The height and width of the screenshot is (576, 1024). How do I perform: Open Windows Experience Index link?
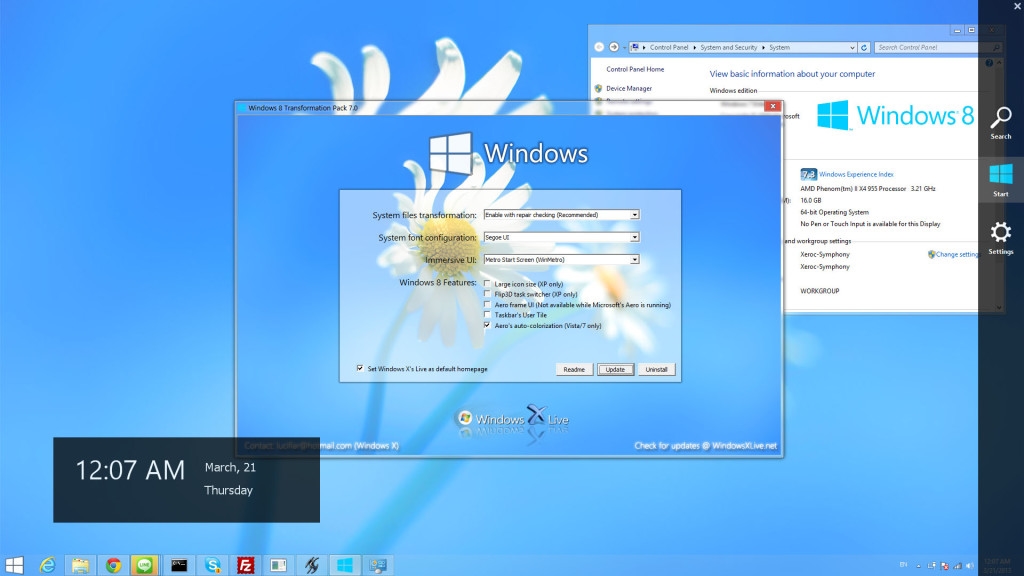point(856,174)
